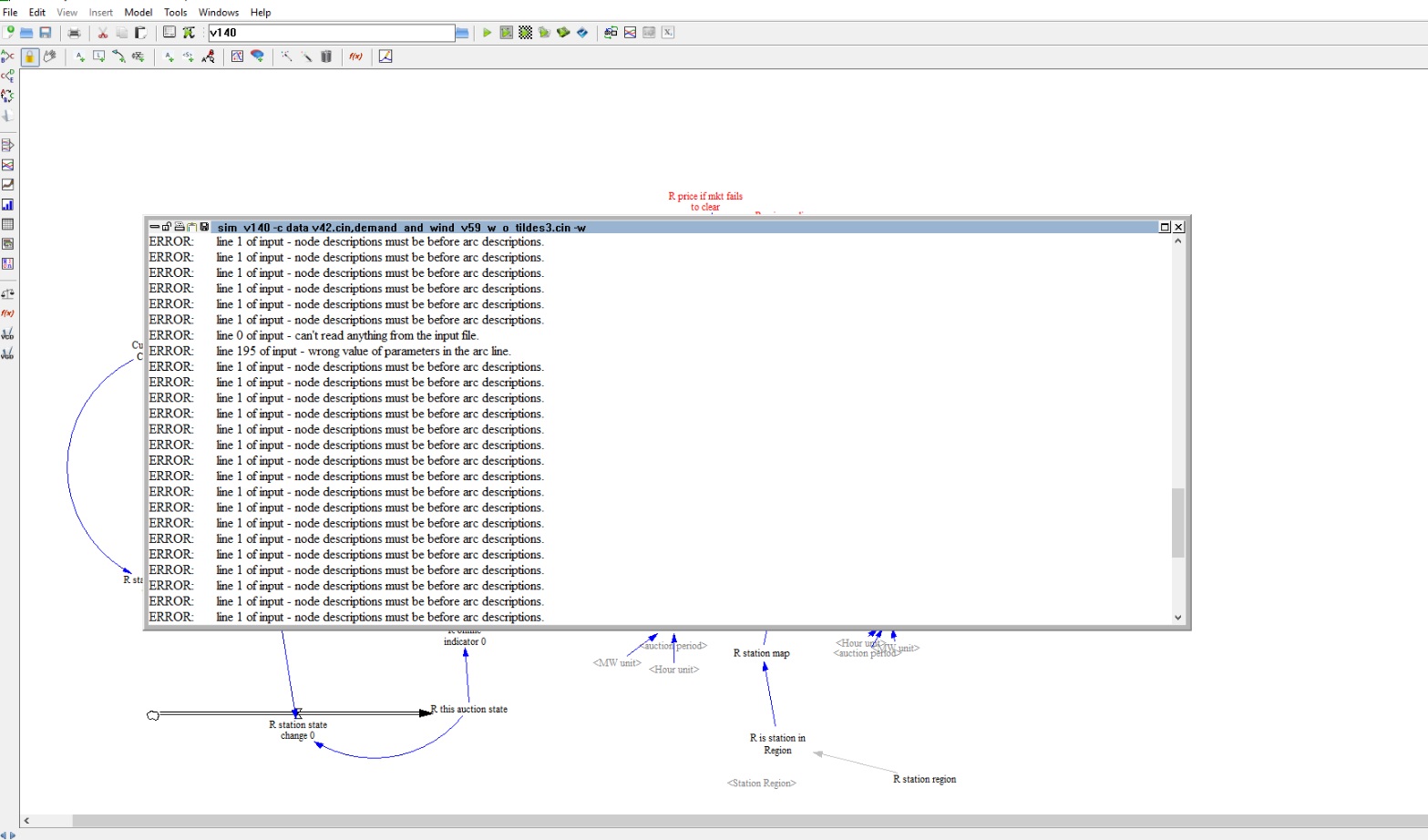The width and height of the screenshot is (1428, 840).
Task: Select the Variable sketch tool
Action: 80,56
